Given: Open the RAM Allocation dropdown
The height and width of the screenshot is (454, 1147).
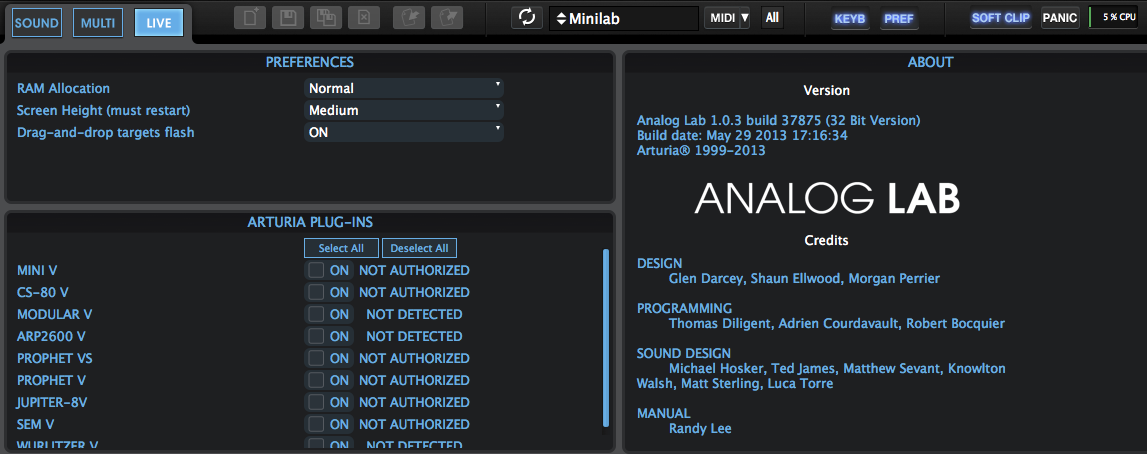Looking at the screenshot, I should pyautogui.click(x=404, y=88).
